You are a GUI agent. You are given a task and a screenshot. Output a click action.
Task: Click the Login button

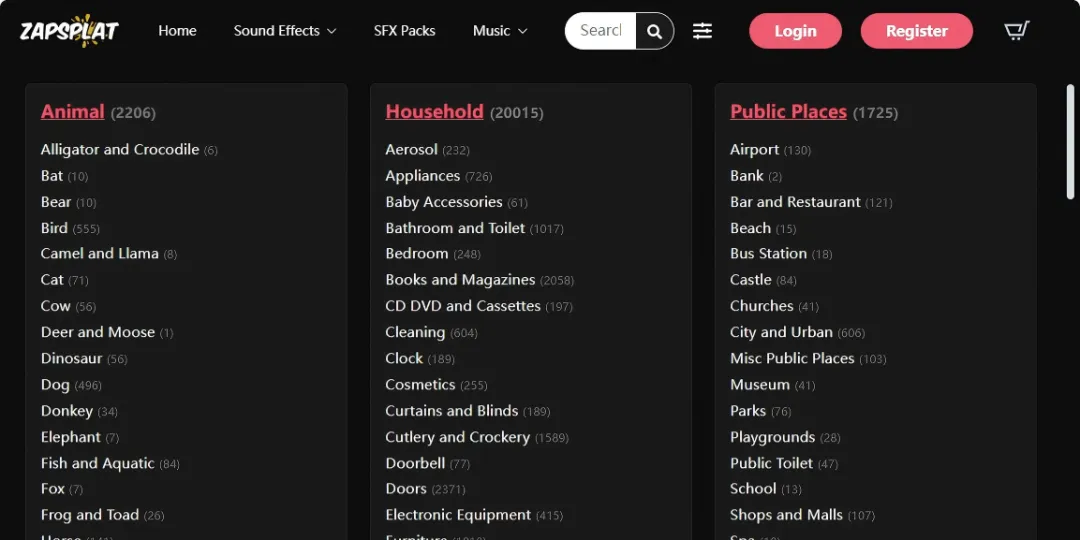(x=796, y=31)
